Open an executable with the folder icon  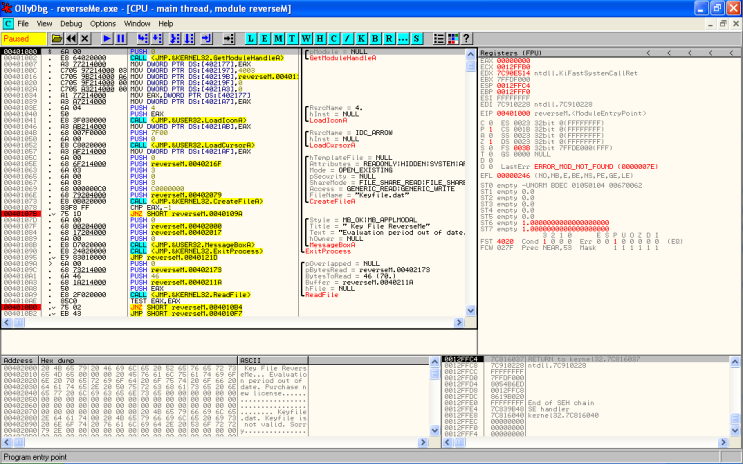(57, 39)
